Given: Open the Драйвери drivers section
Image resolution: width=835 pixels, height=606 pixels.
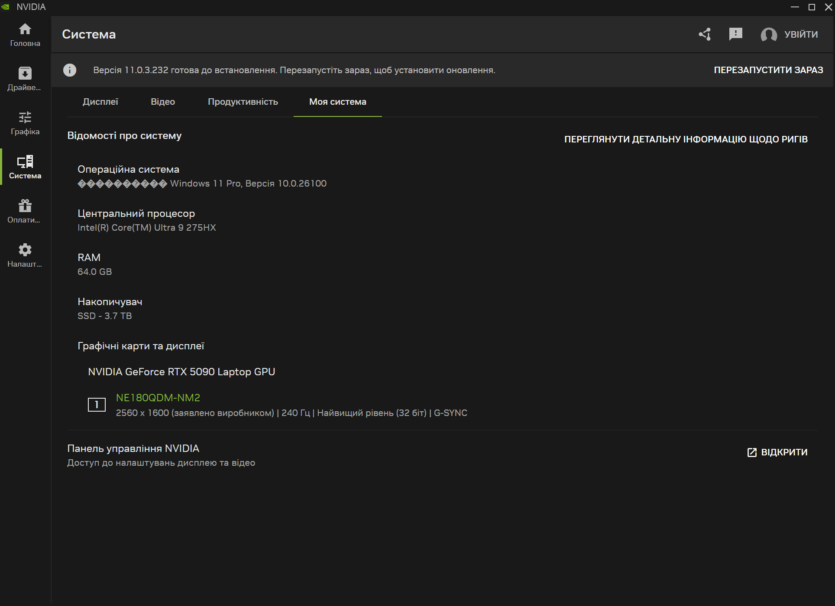Looking at the screenshot, I should [24, 79].
